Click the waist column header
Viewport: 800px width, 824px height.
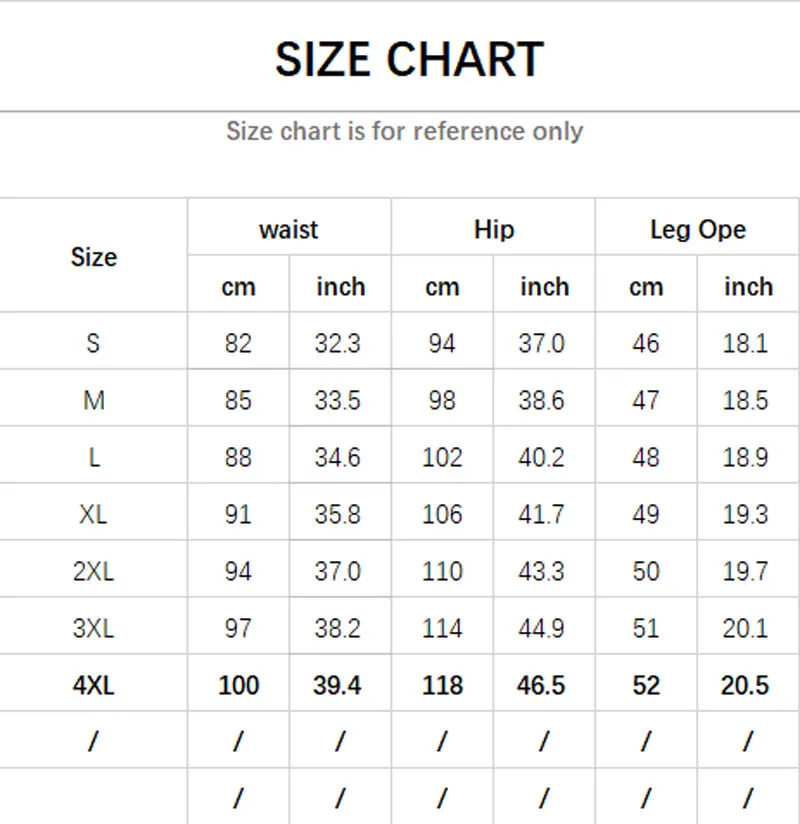pyautogui.click(x=288, y=229)
